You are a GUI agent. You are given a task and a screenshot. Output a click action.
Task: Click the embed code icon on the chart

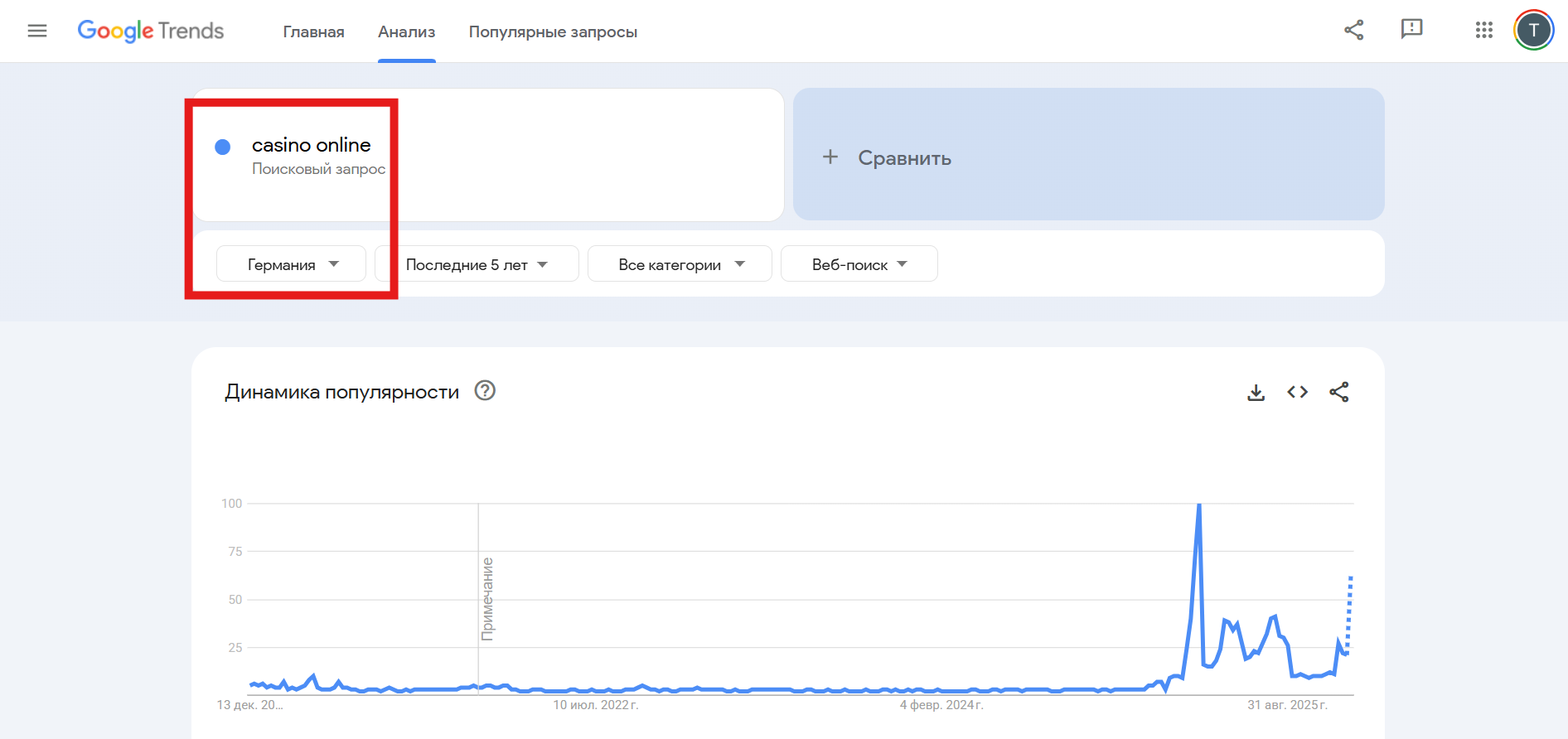[x=1297, y=392]
